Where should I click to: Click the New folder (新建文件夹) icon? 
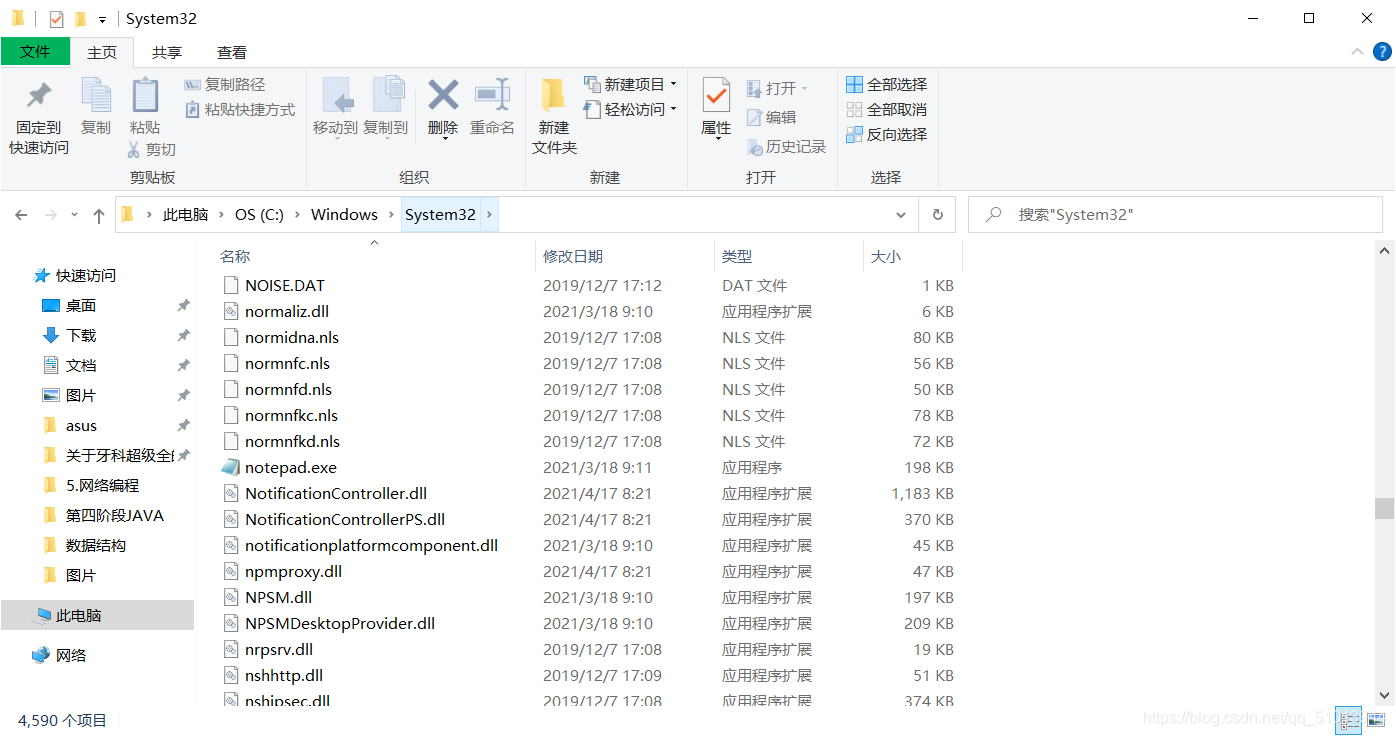[553, 95]
